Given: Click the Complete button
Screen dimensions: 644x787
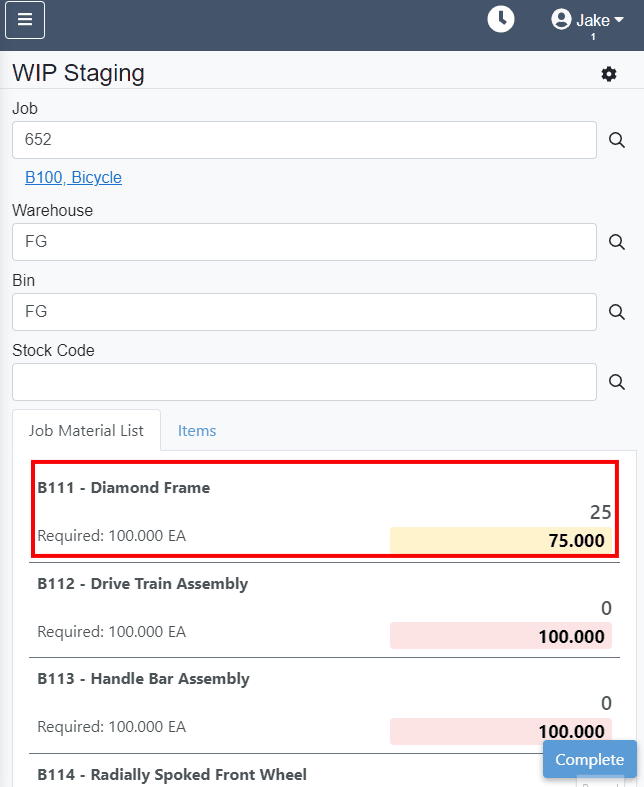Looking at the screenshot, I should point(589,759).
